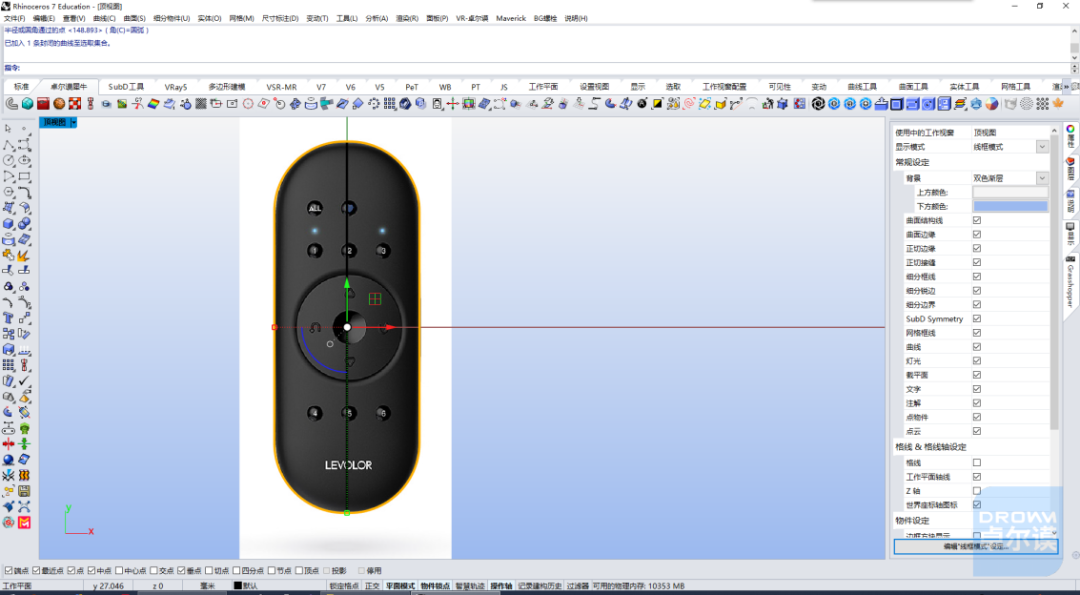Screen dimensions: 1080x595
Task: Toggle 正交 ortho mode in status bar
Action: pyautogui.click(x=372, y=586)
